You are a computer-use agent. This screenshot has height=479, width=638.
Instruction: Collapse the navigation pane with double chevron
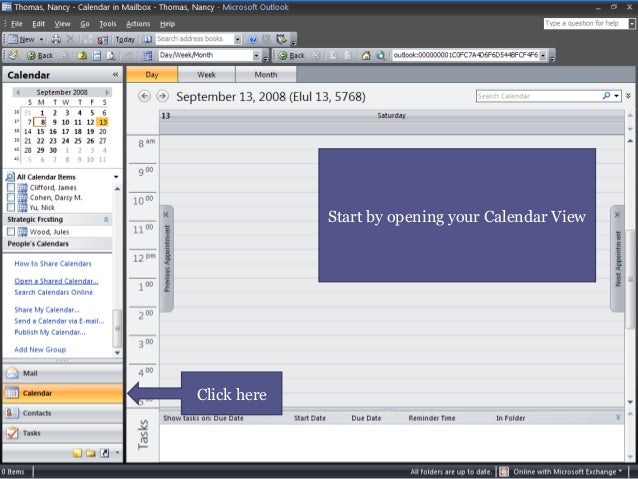click(x=116, y=74)
